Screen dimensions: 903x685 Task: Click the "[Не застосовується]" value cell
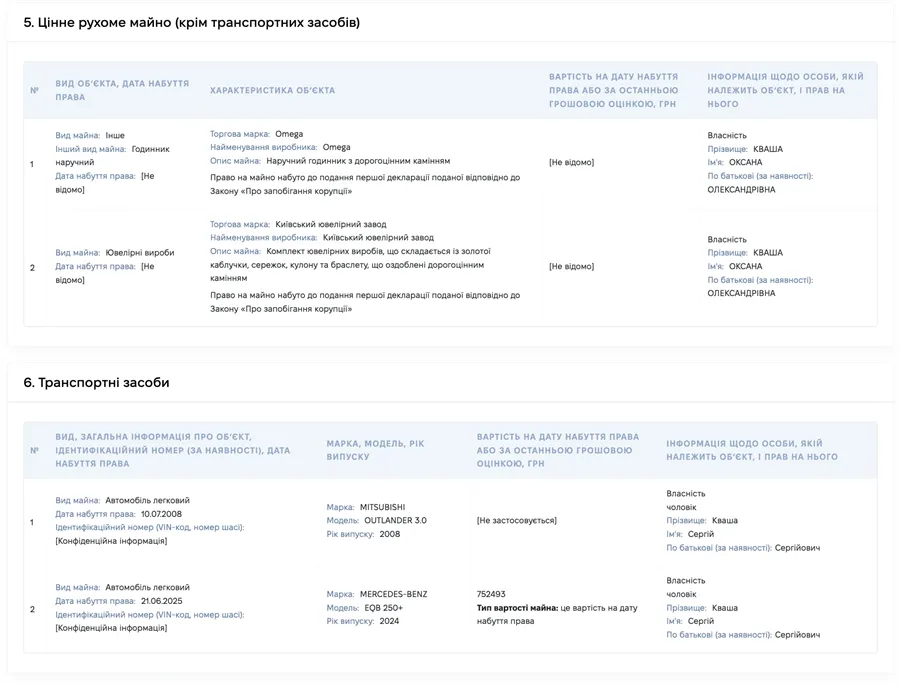click(517, 520)
